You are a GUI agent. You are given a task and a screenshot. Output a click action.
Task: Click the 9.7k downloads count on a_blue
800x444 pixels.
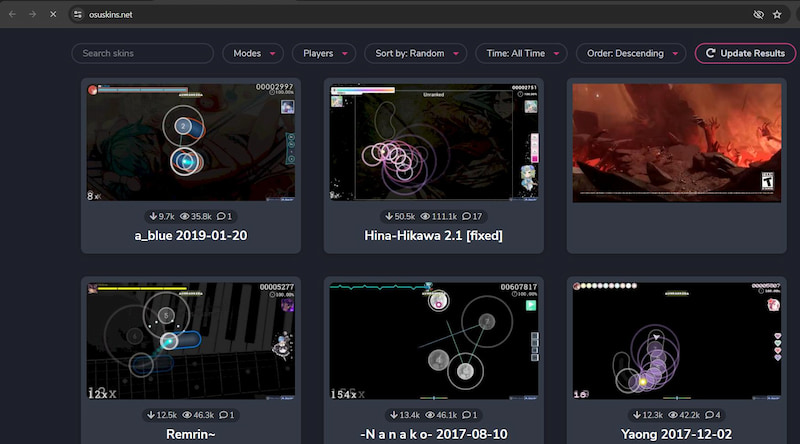click(162, 216)
